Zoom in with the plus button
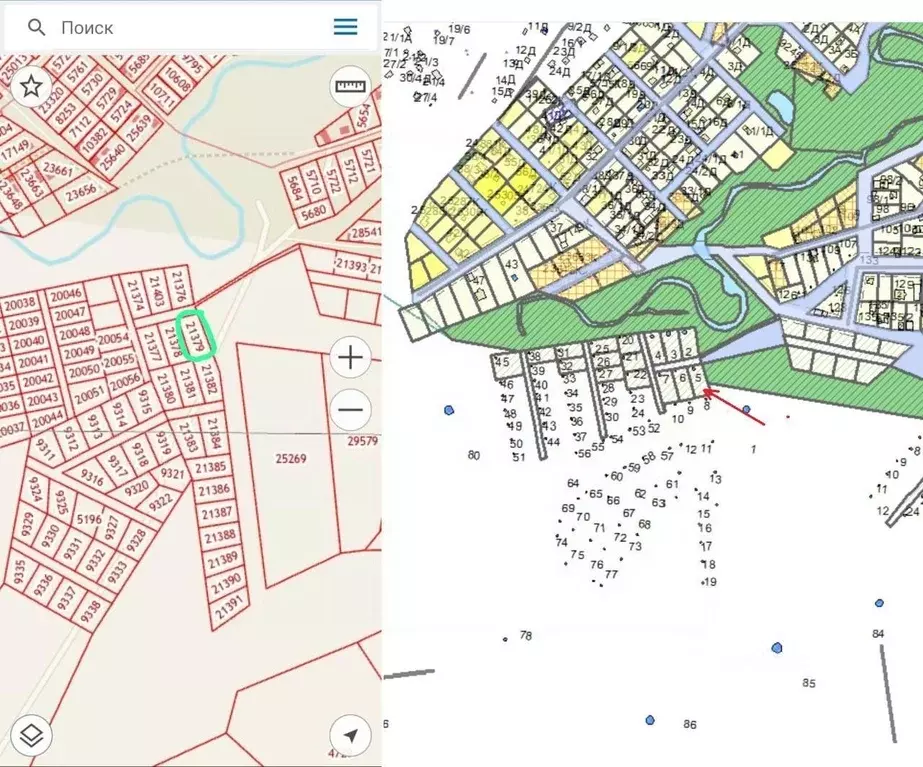Screen dimensions: 923x767 [350, 357]
